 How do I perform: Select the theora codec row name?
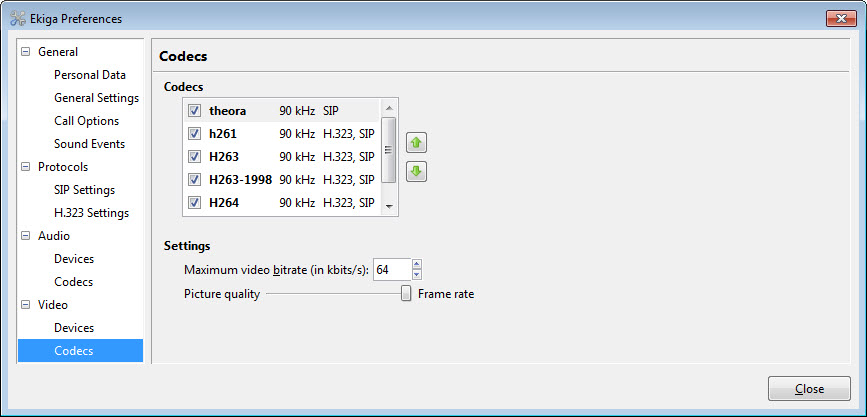pyautogui.click(x=227, y=111)
